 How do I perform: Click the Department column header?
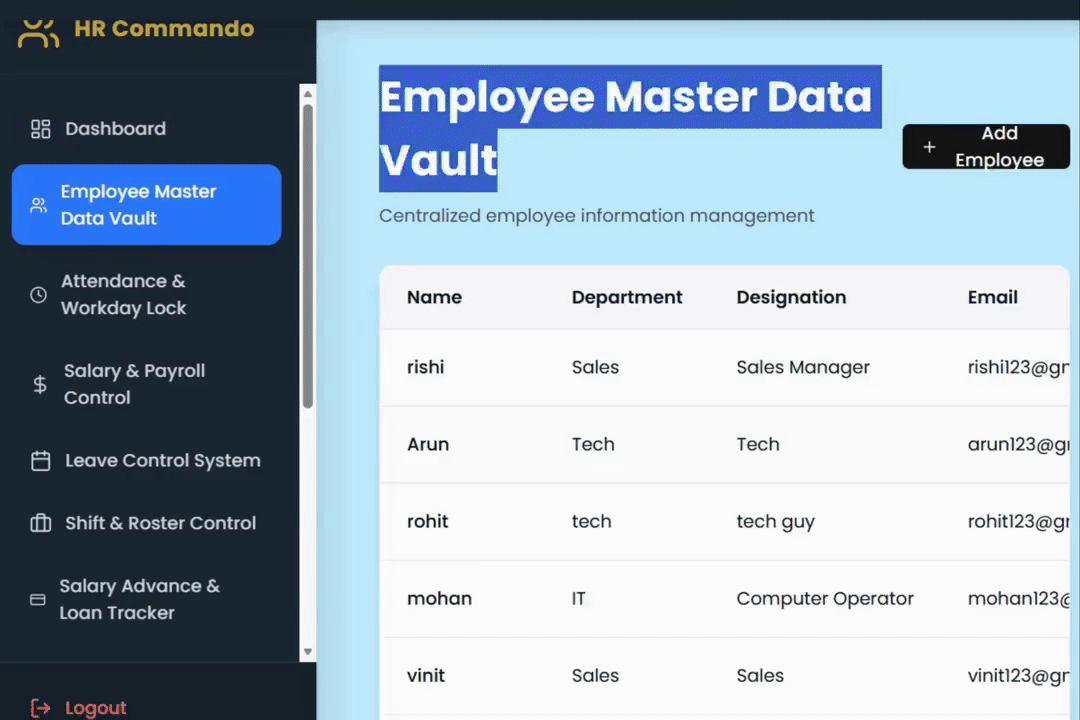[x=627, y=297]
